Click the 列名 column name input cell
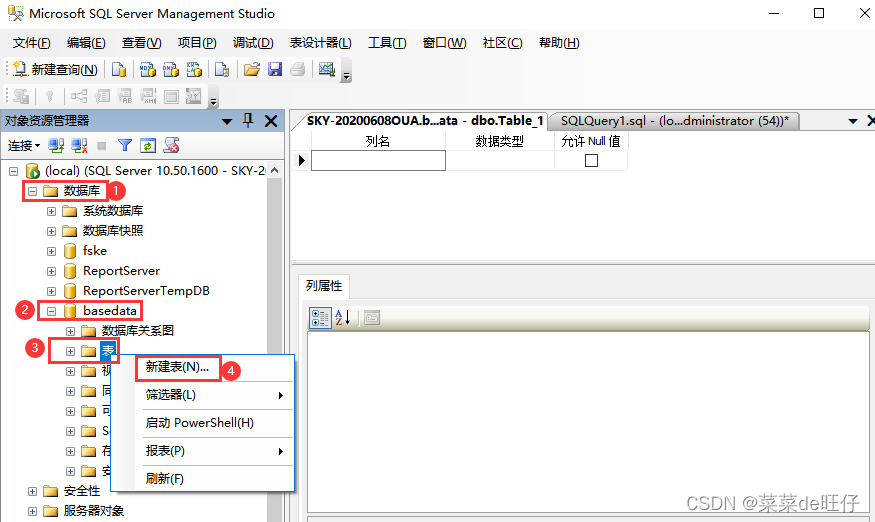The width and height of the screenshot is (875, 522). point(378,161)
